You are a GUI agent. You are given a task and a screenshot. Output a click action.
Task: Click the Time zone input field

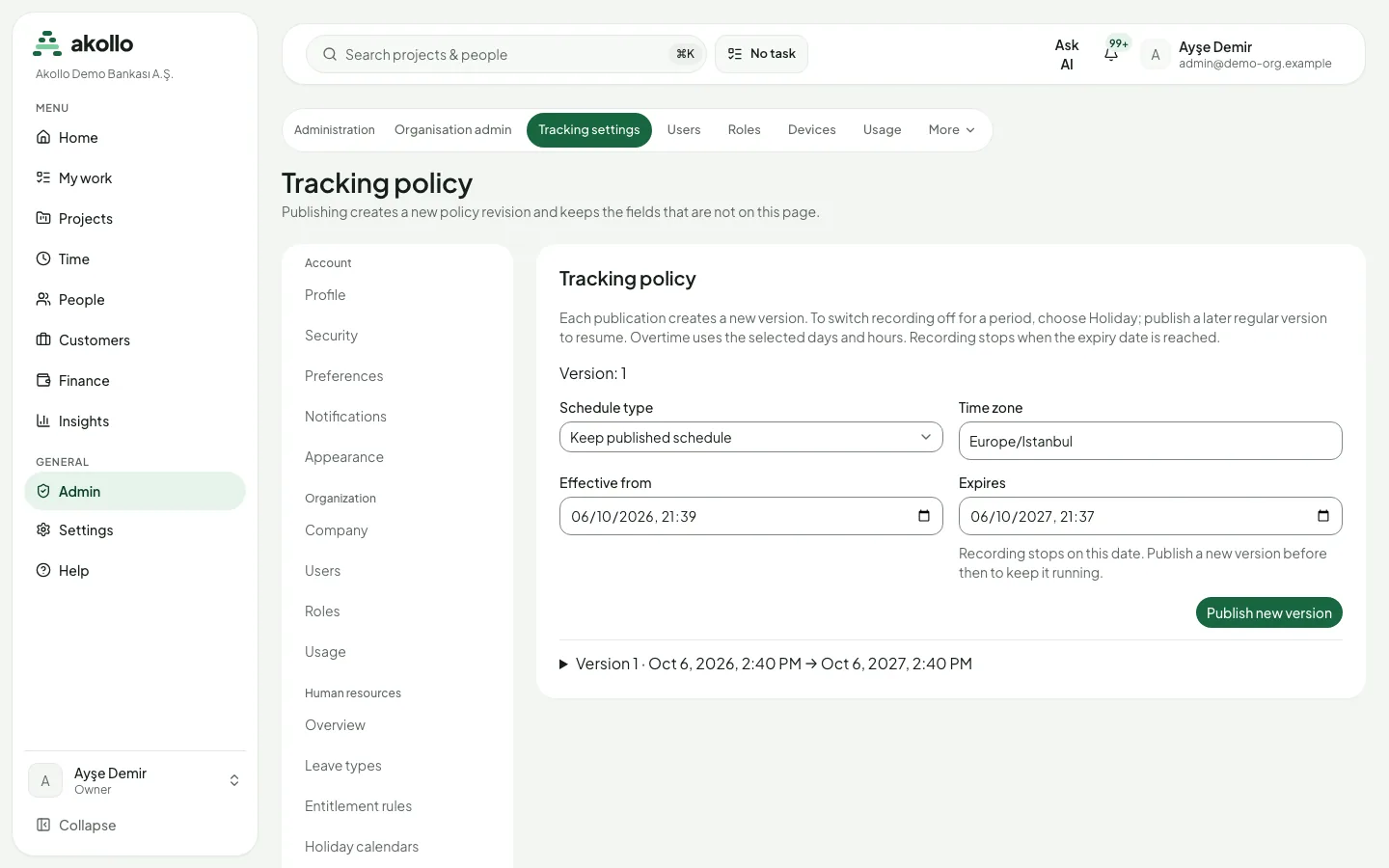pyautogui.click(x=1151, y=441)
